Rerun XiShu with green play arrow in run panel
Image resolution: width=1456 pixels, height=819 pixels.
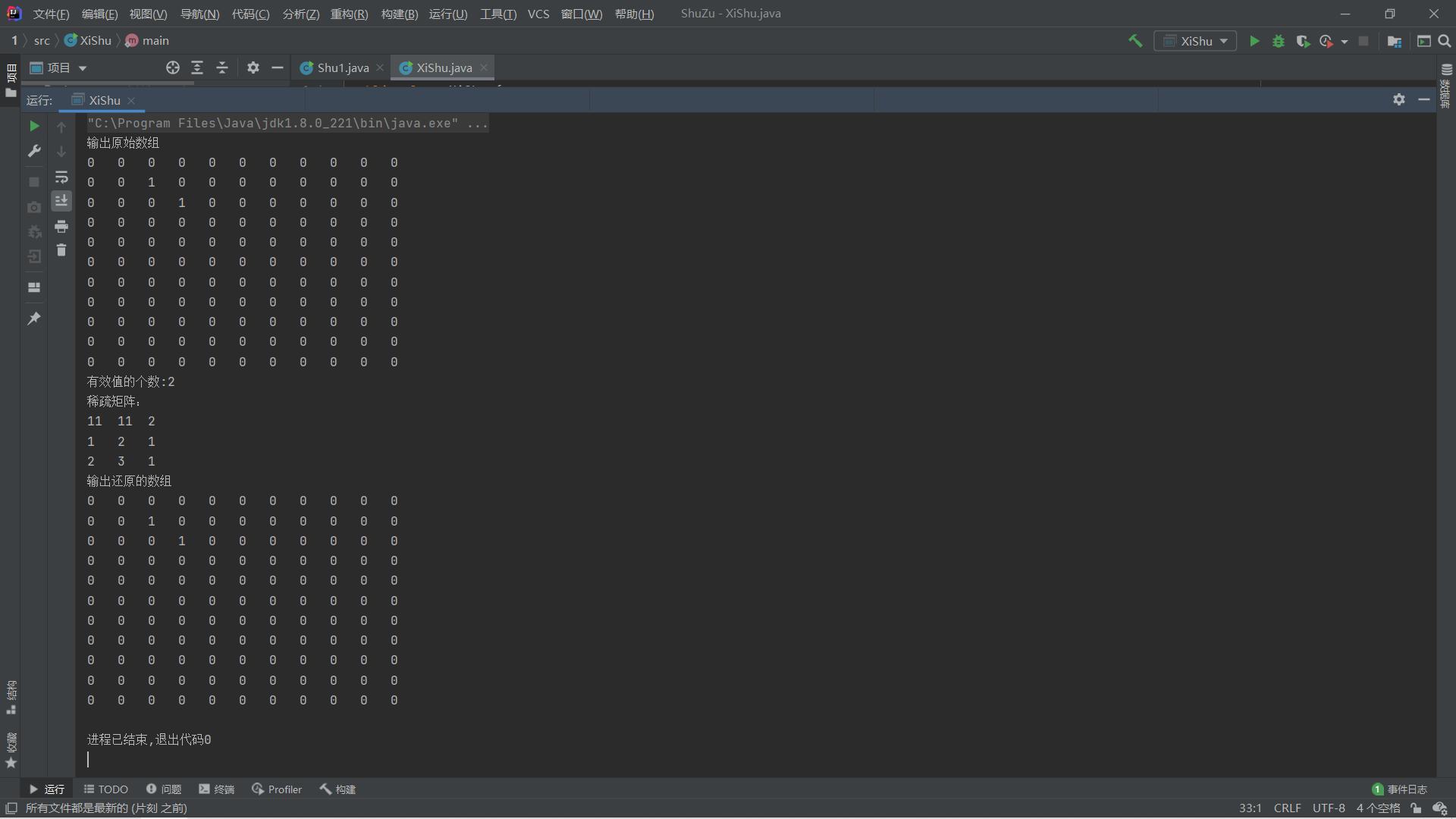(x=34, y=126)
